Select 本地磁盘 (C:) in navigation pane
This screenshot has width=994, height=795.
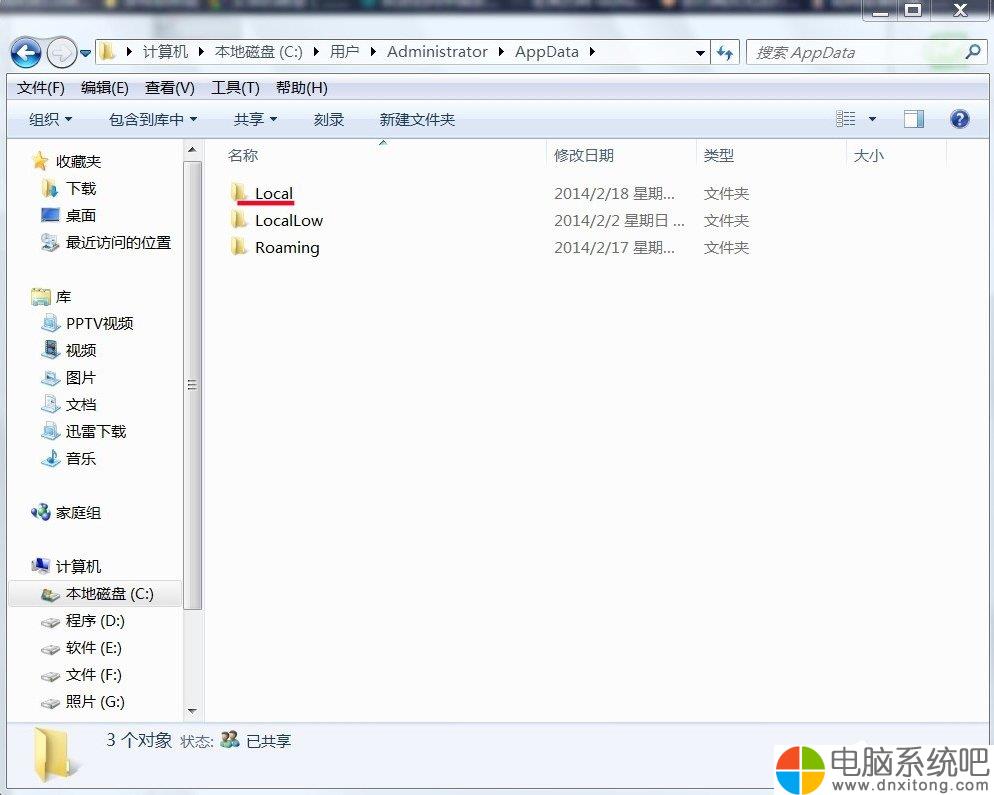click(x=108, y=593)
